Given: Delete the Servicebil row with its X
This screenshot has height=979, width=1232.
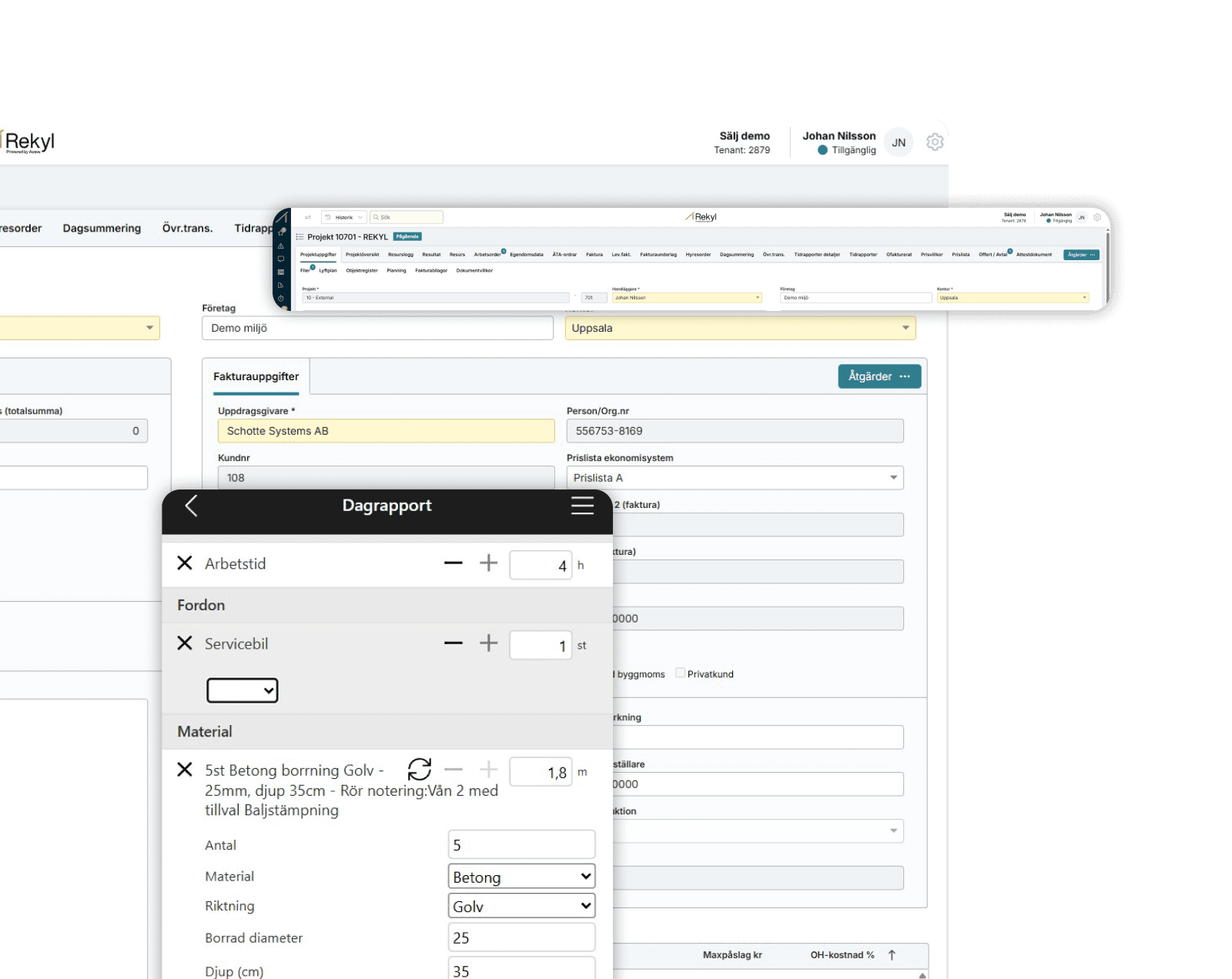Looking at the screenshot, I should coord(185,643).
